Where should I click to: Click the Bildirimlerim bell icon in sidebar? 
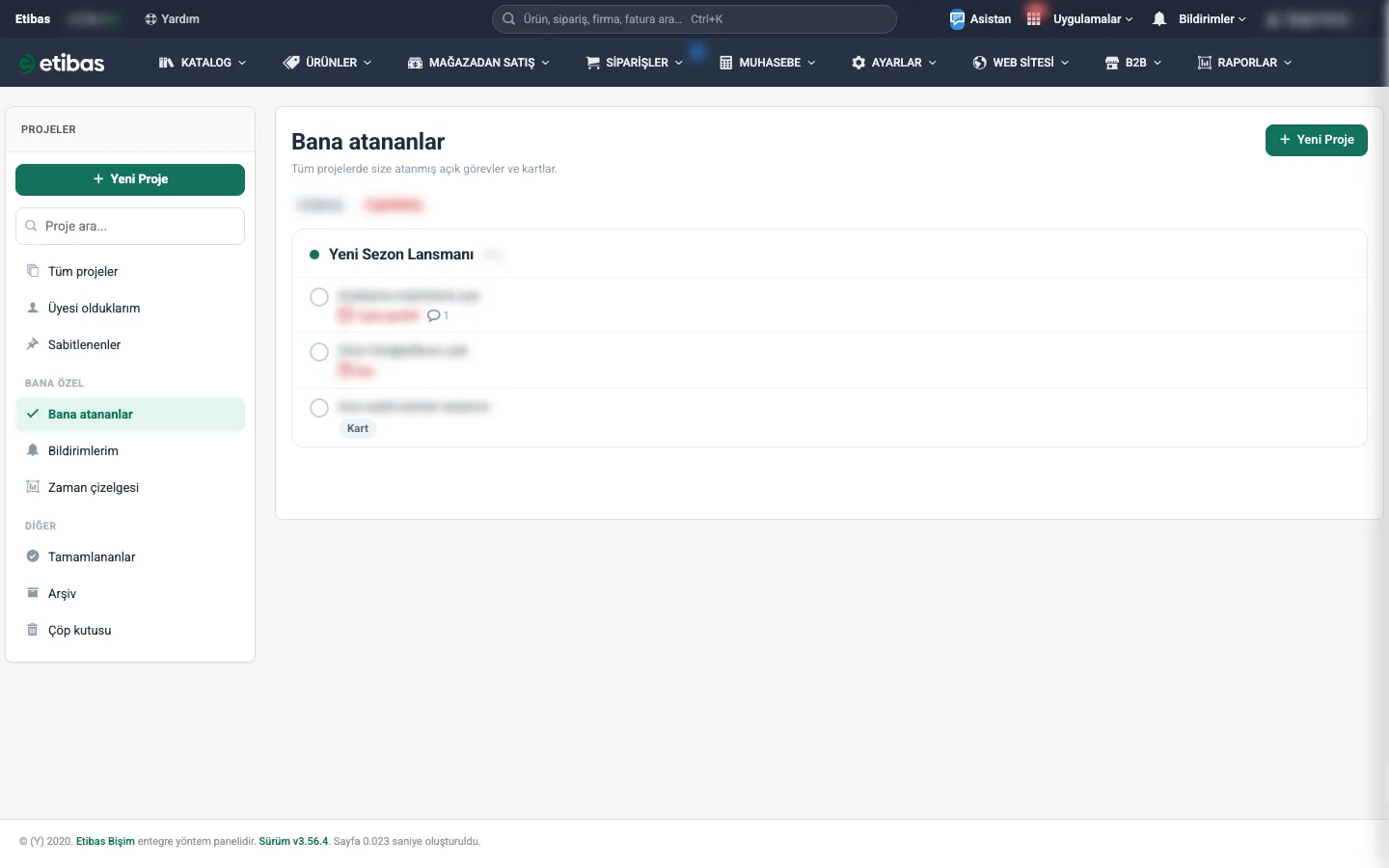33,450
